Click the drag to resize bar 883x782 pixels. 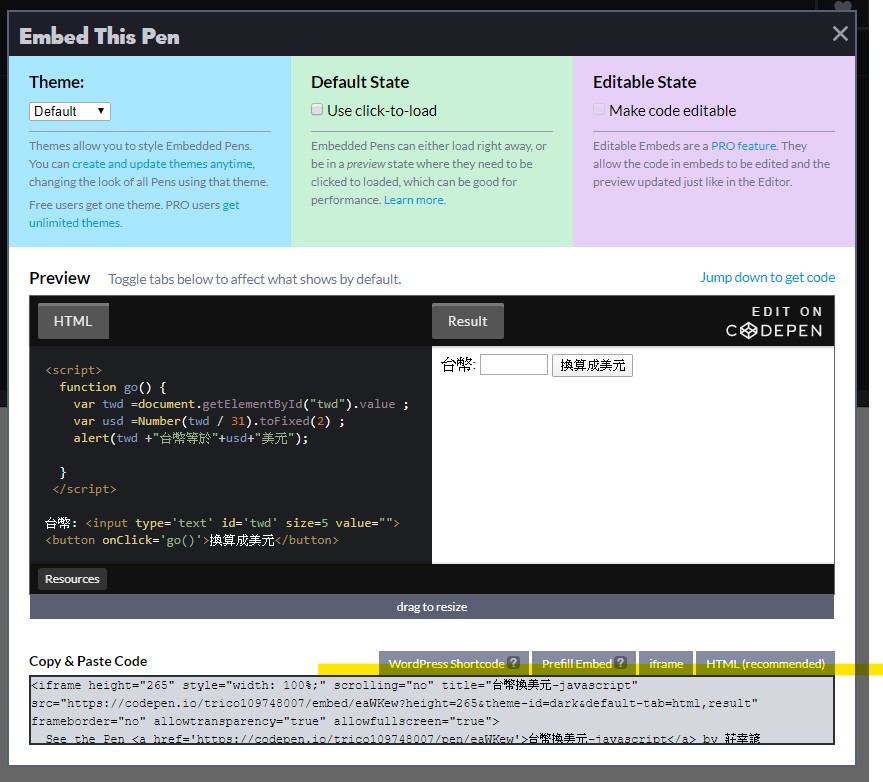point(432,606)
